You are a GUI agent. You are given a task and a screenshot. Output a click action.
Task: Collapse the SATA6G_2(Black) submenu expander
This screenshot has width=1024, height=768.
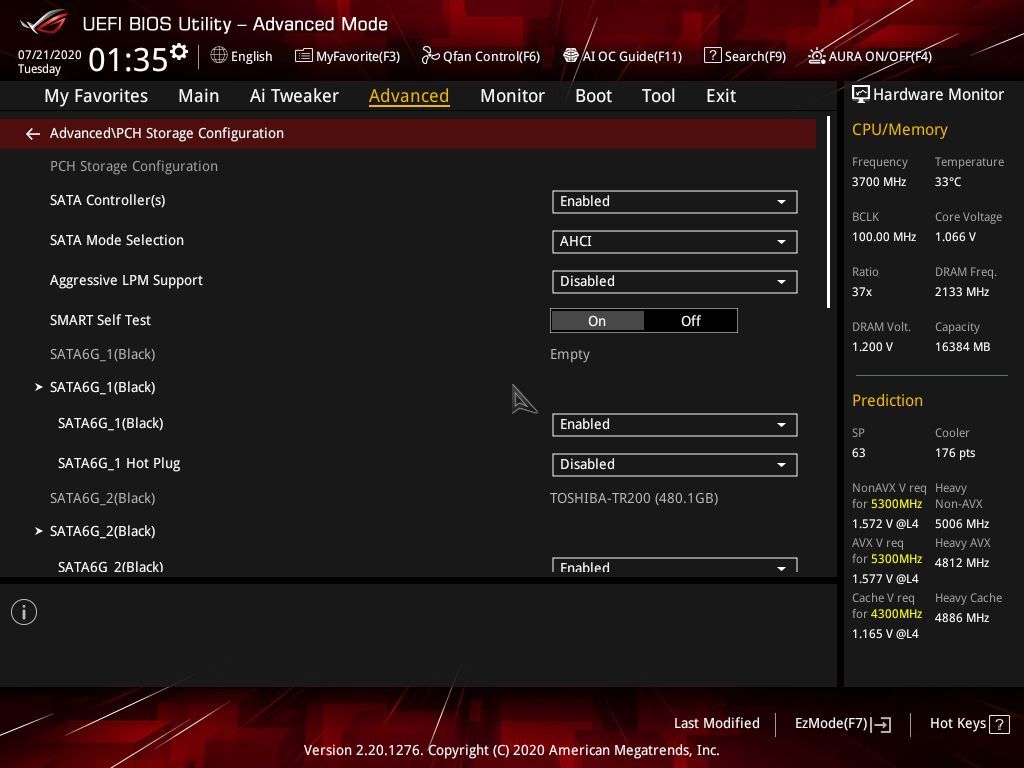point(39,531)
